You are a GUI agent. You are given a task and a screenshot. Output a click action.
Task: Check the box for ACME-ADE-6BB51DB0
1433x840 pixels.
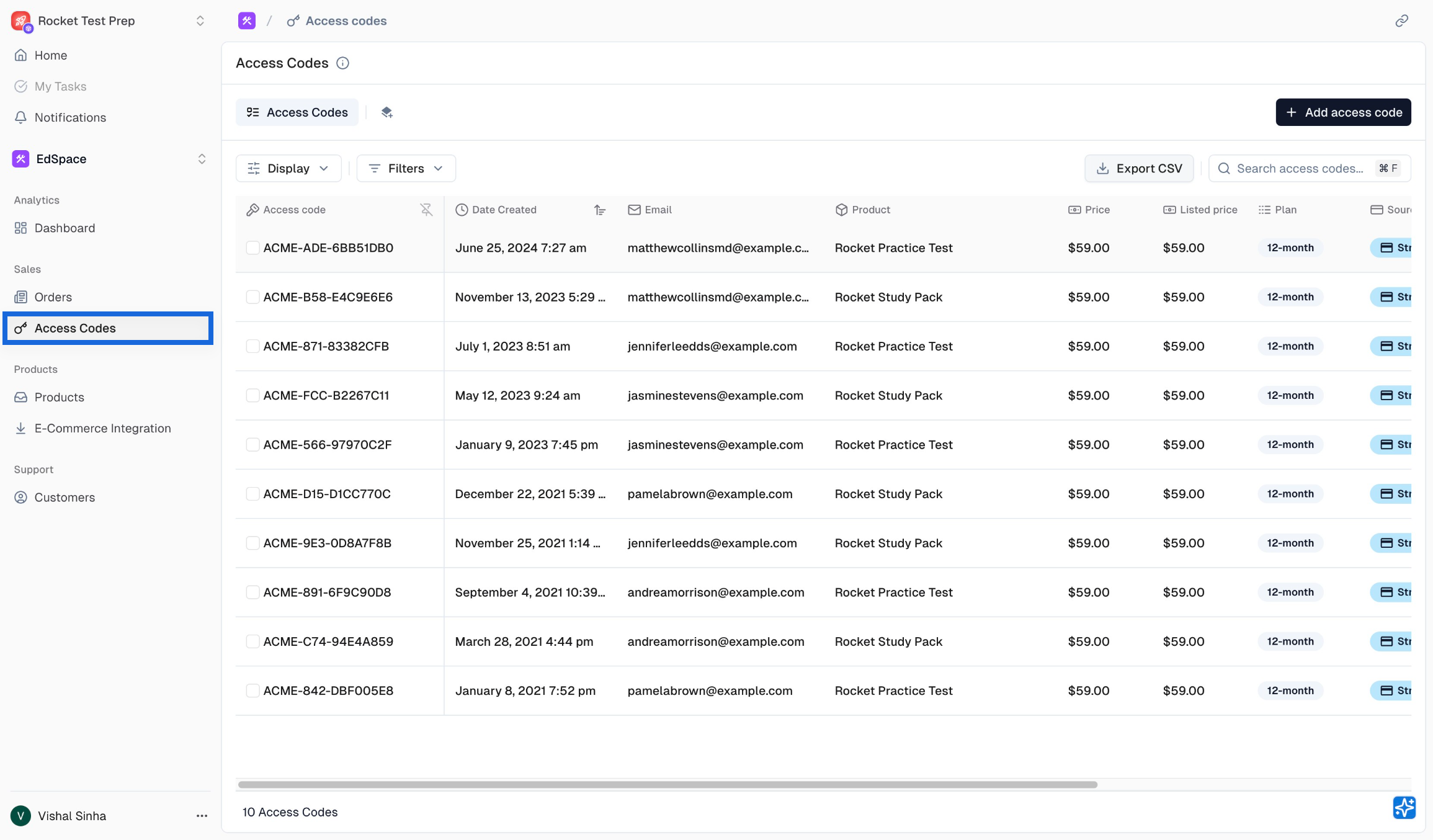coord(252,248)
